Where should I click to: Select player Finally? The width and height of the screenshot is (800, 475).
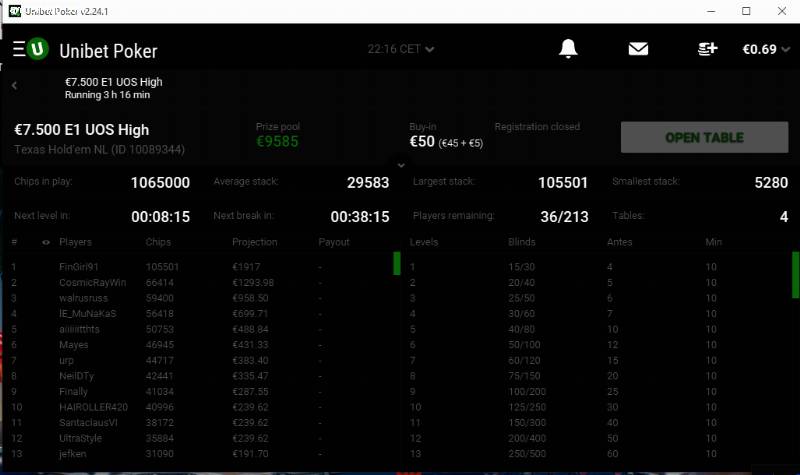(x=73, y=392)
